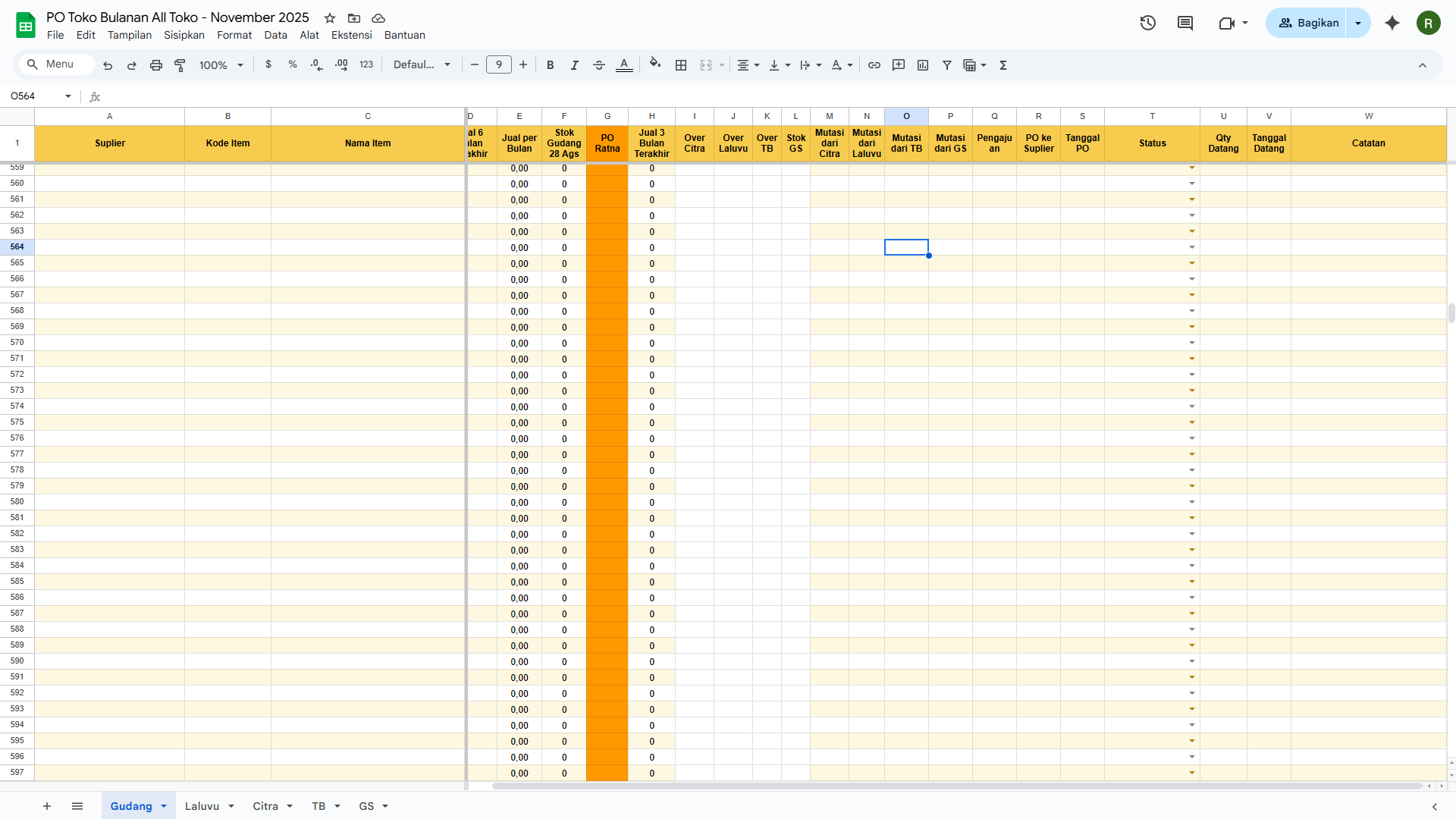Click the borders icon in toolbar

[681, 65]
